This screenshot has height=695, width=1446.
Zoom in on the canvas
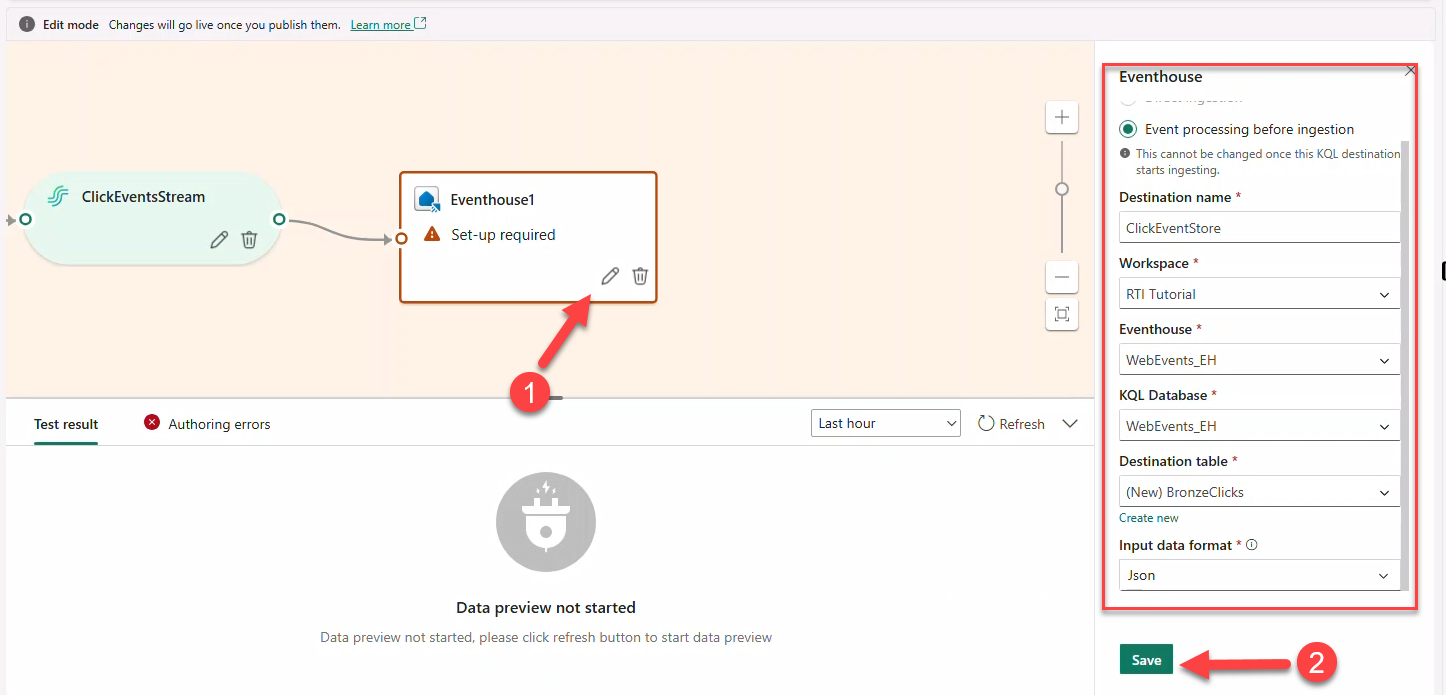click(1061, 117)
